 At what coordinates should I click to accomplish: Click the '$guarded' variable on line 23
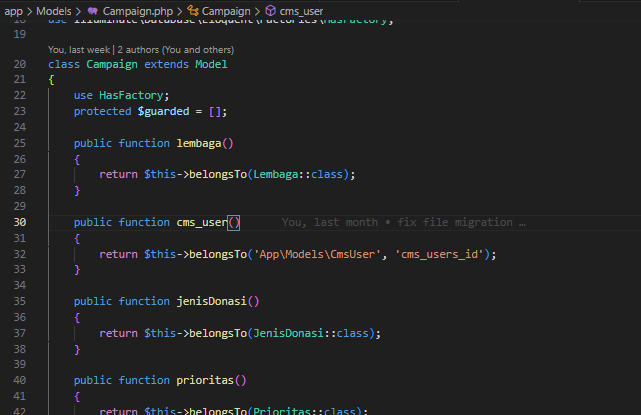tap(164, 111)
